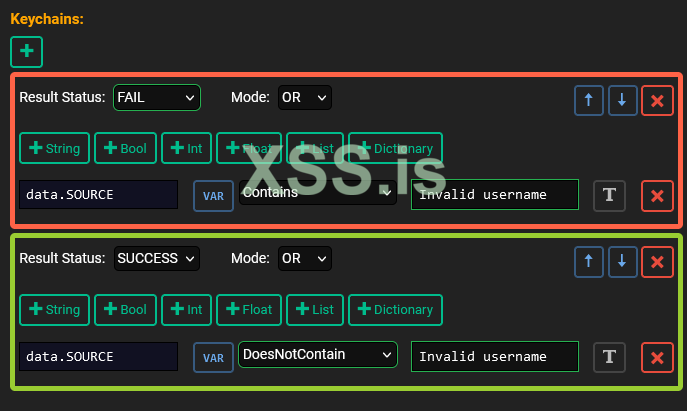Add Int key to SUCCESS keychain
The image size is (687, 411).
coord(186,310)
